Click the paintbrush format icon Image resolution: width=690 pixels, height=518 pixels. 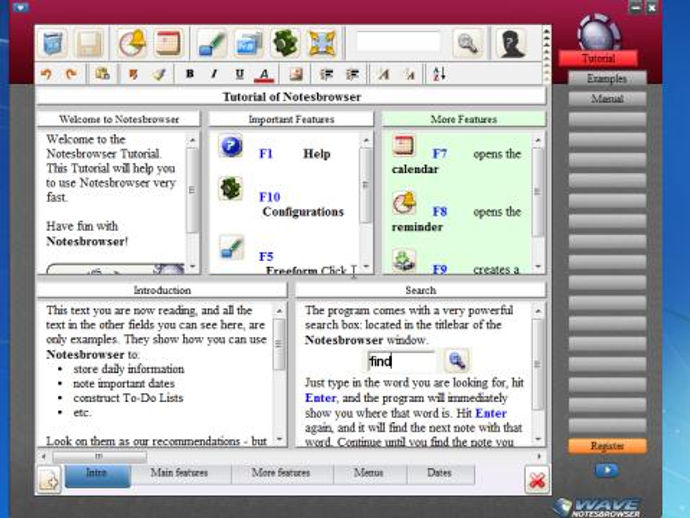(x=159, y=74)
